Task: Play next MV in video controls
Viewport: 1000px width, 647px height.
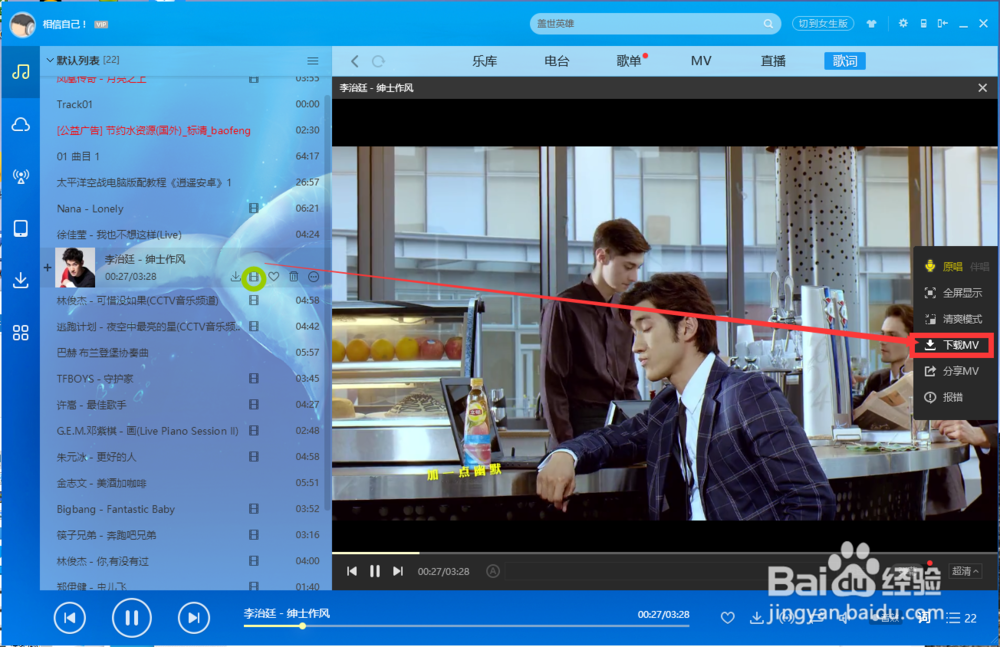Action: click(x=398, y=571)
